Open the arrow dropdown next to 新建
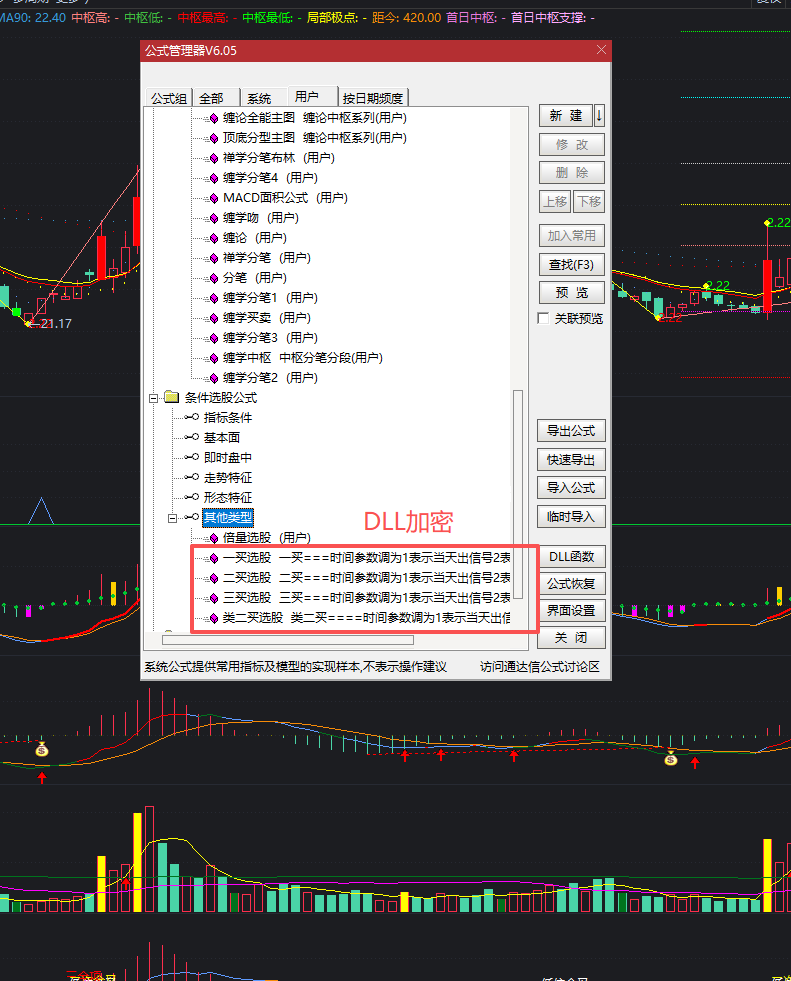The height and width of the screenshot is (981, 791). click(x=599, y=116)
